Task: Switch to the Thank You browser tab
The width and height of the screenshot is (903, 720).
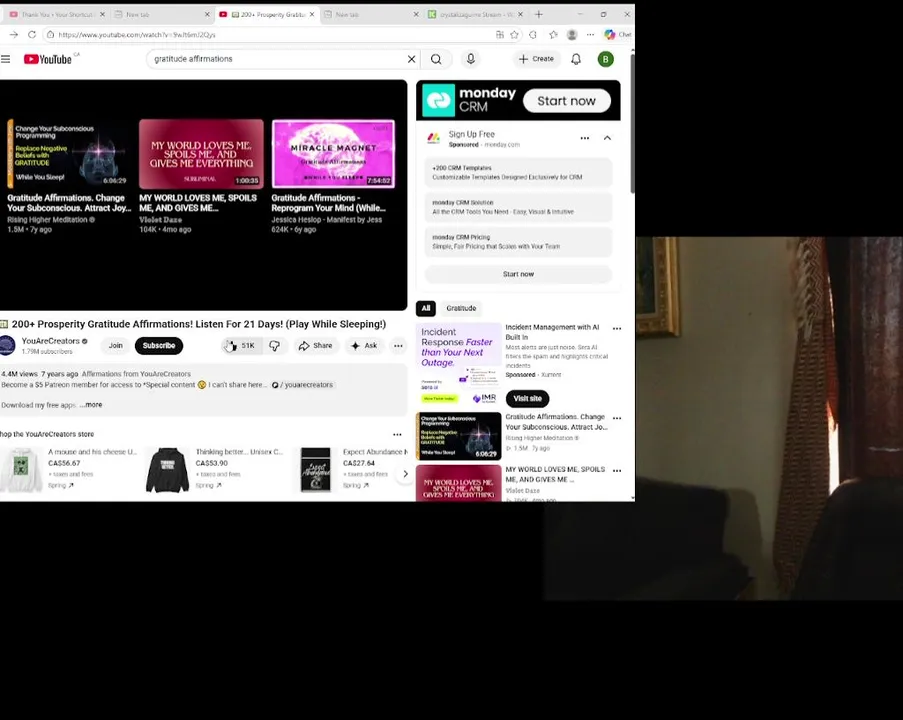Action: [56, 14]
